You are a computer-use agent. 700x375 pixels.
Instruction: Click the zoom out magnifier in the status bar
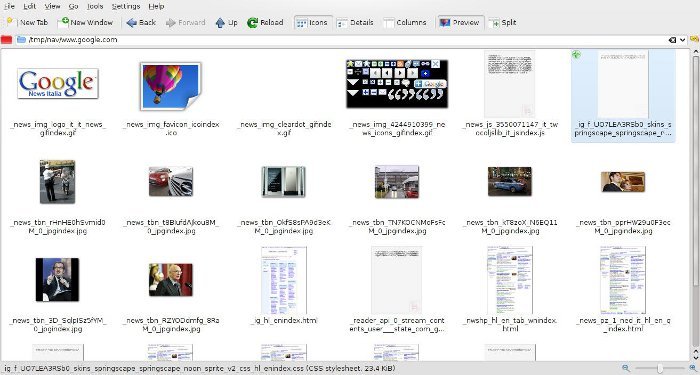tap(626, 368)
